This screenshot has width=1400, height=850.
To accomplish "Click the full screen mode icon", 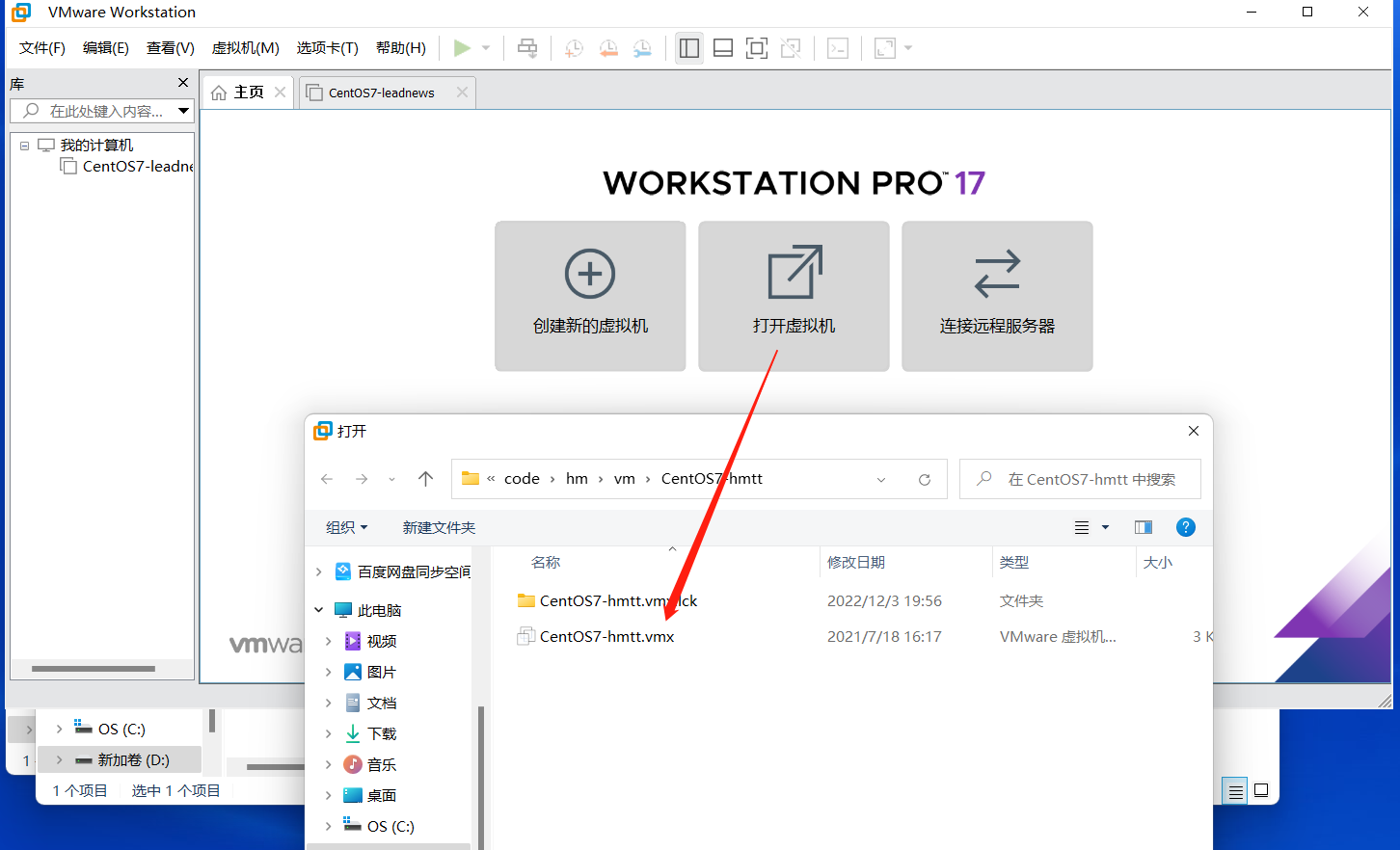I will click(757, 48).
